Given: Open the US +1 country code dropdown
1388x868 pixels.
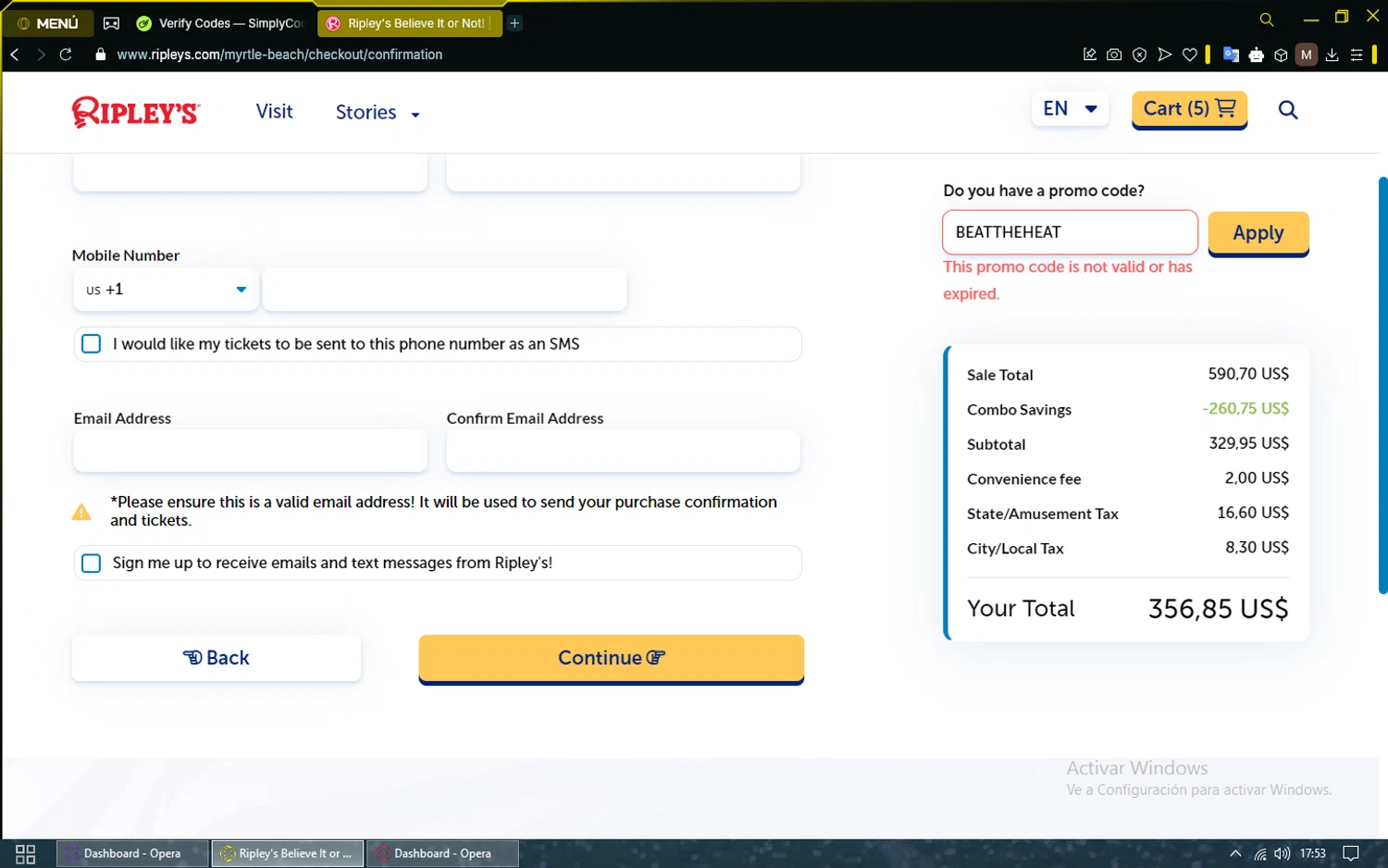Looking at the screenshot, I should tap(167, 290).
